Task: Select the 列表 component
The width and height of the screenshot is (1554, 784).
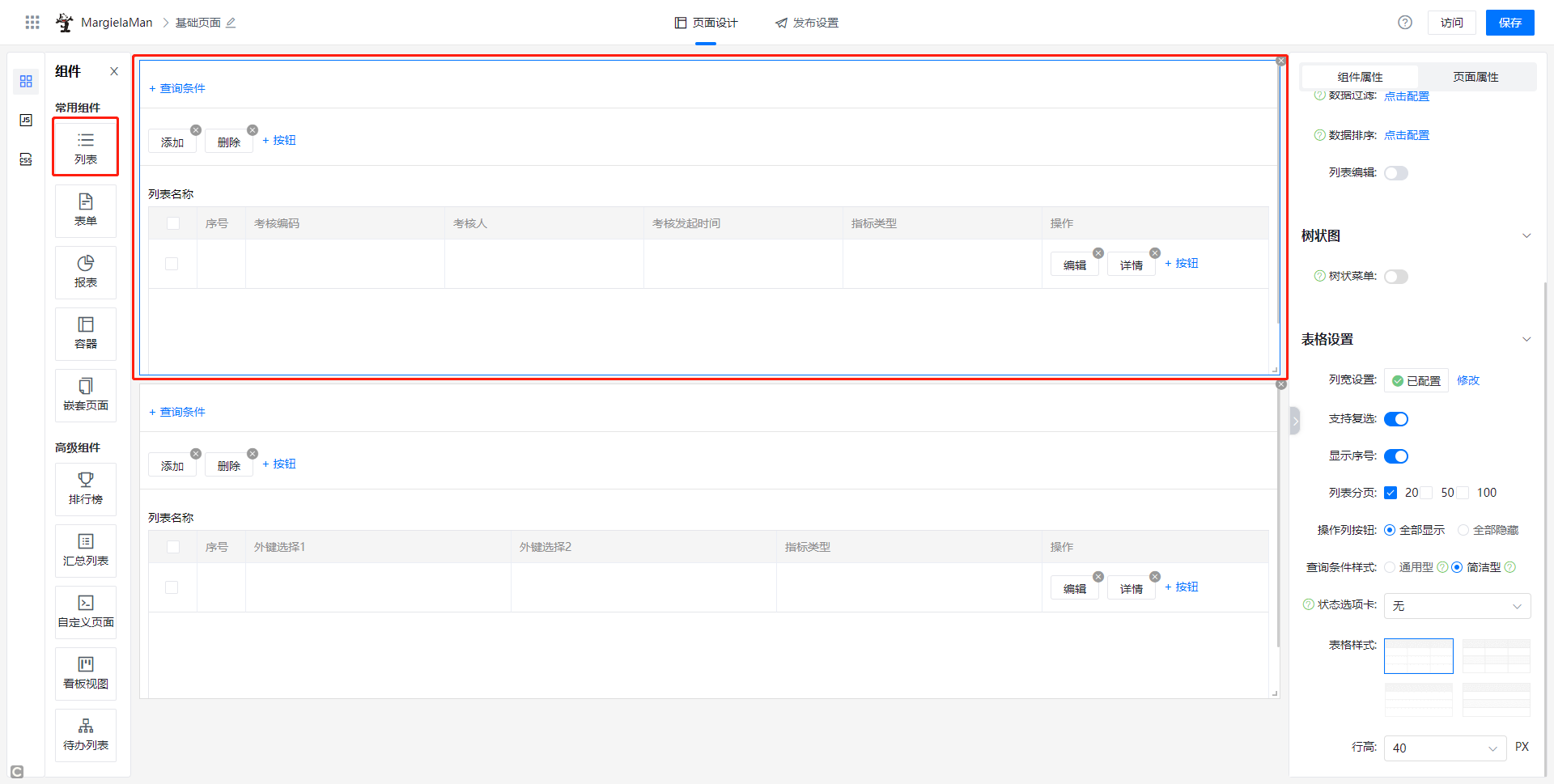Action: pos(86,148)
